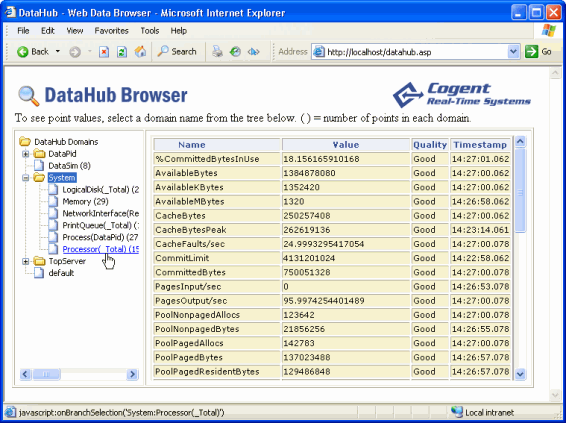Select the NetworkInterface domain in tree
The height and width of the screenshot is (423, 566).
pyautogui.click(x=101, y=213)
